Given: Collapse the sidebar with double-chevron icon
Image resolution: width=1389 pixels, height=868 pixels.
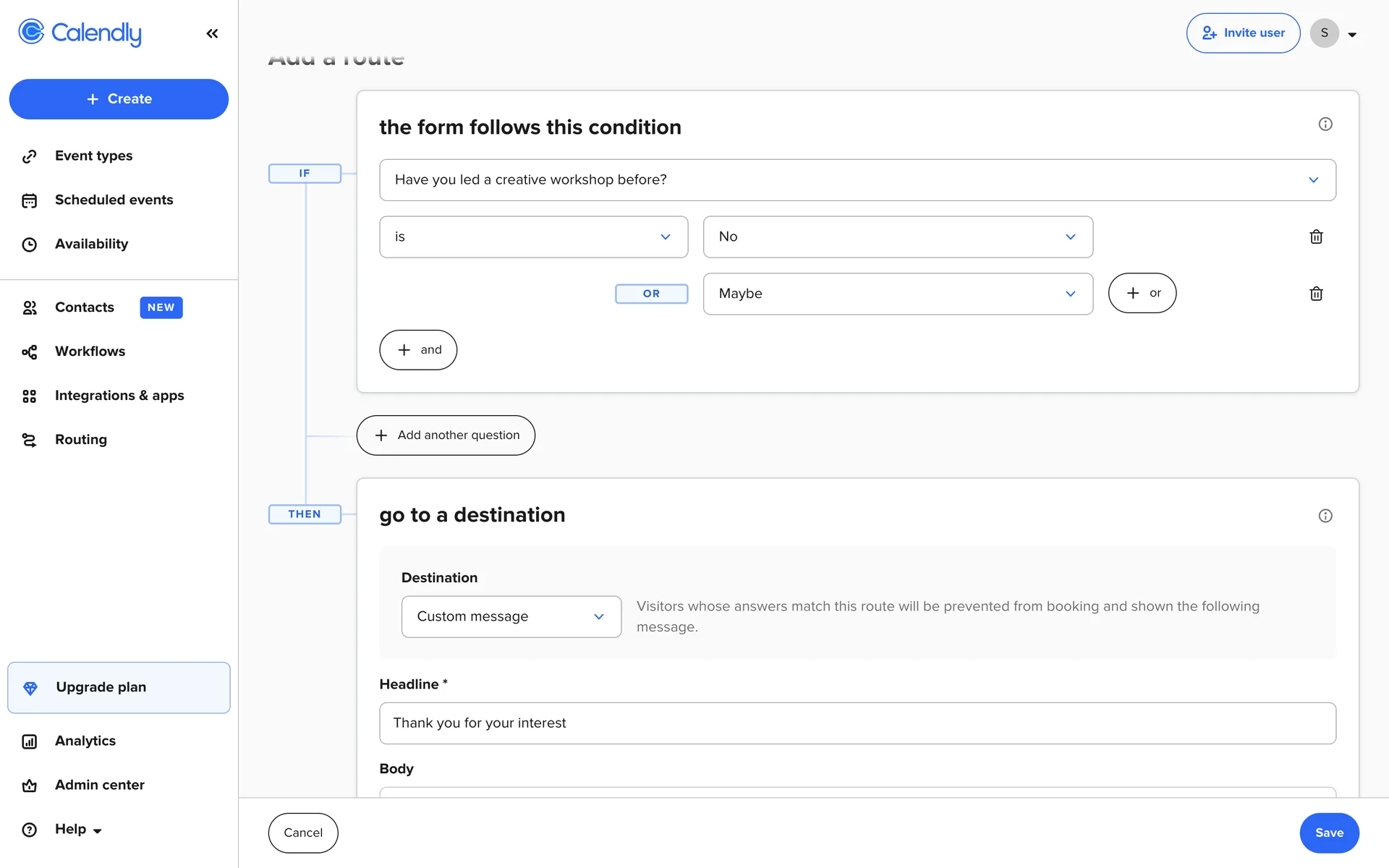Looking at the screenshot, I should coord(212,33).
